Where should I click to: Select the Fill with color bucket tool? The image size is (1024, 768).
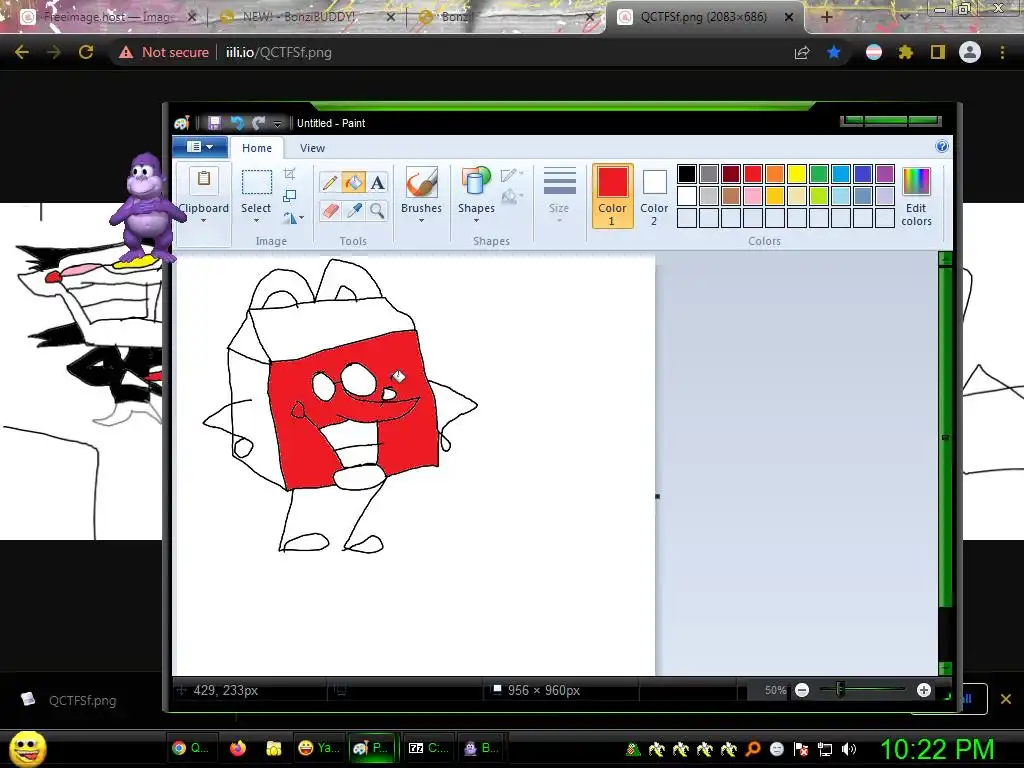[x=354, y=183]
